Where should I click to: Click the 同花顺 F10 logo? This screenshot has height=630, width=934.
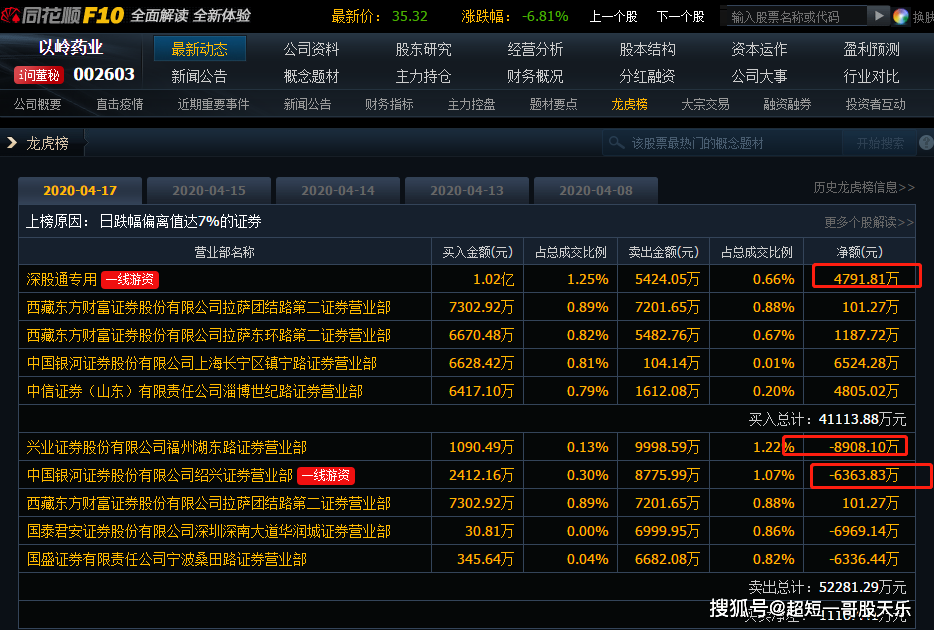(x=63, y=15)
